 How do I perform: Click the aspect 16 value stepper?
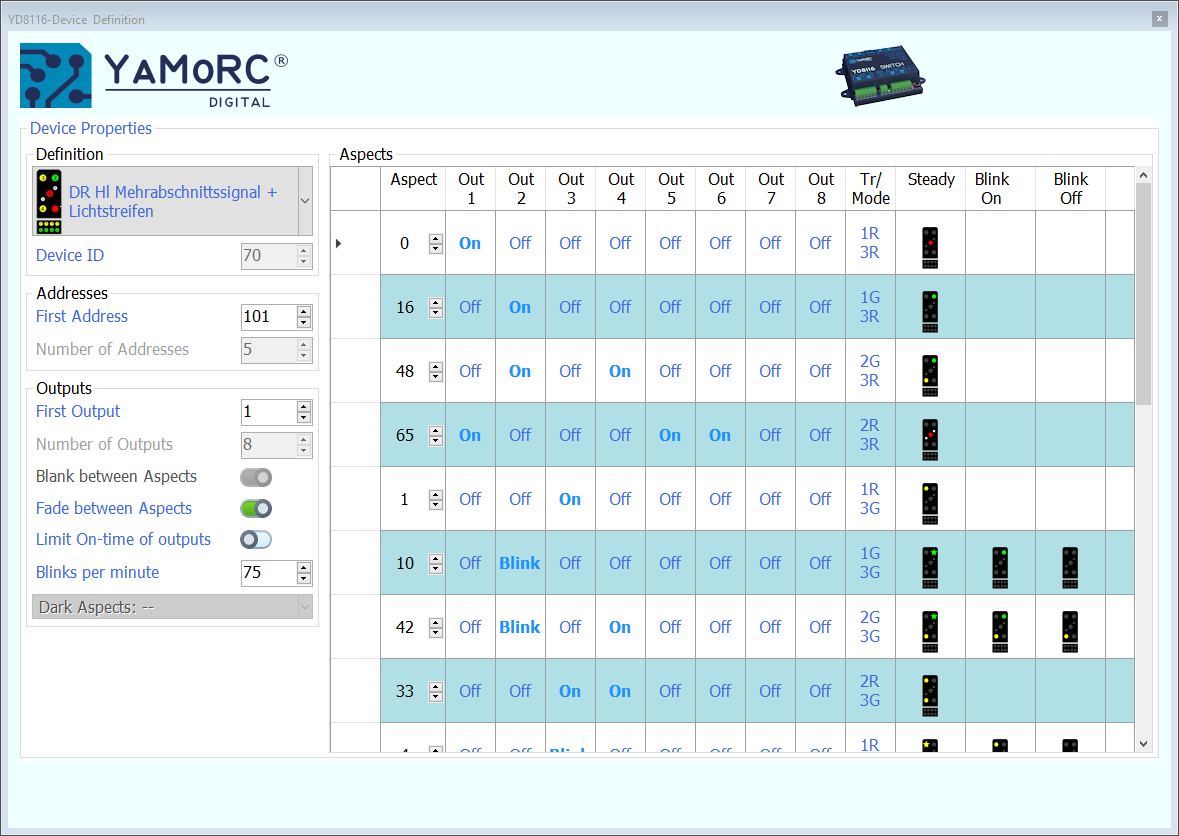(x=435, y=307)
